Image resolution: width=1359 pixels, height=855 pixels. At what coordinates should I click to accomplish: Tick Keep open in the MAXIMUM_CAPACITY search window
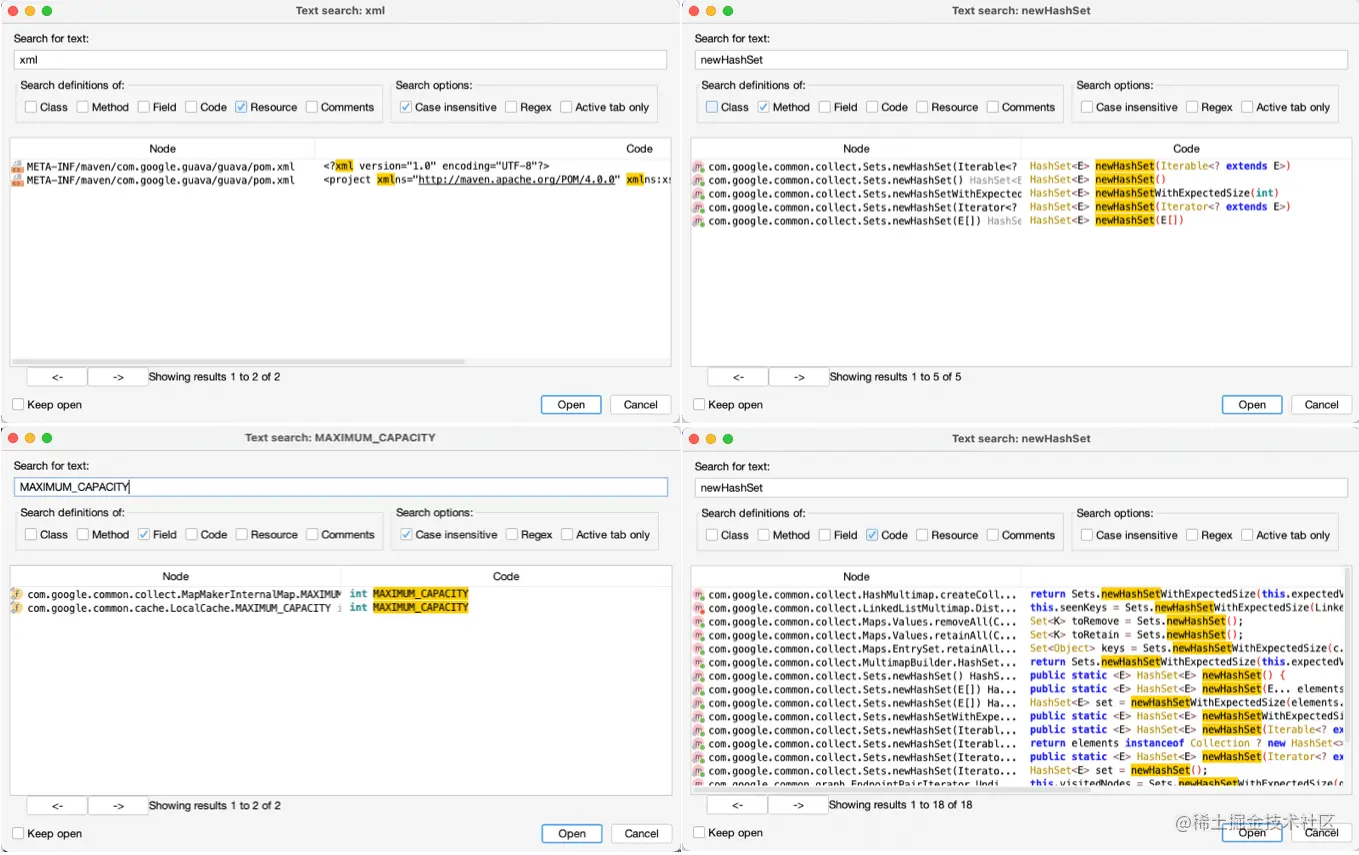pyautogui.click(x=18, y=833)
